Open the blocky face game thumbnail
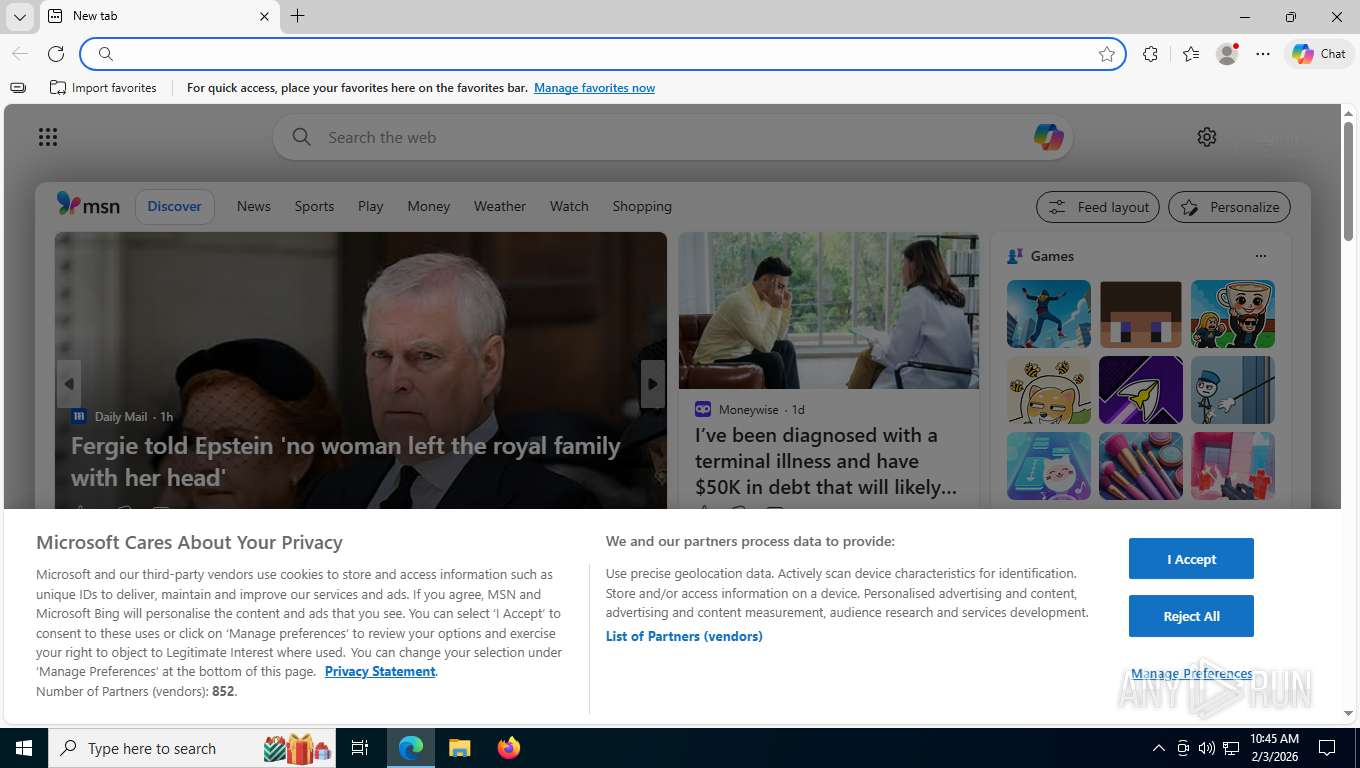This screenshot has height=768, width=1360. tap(1141, 314)
